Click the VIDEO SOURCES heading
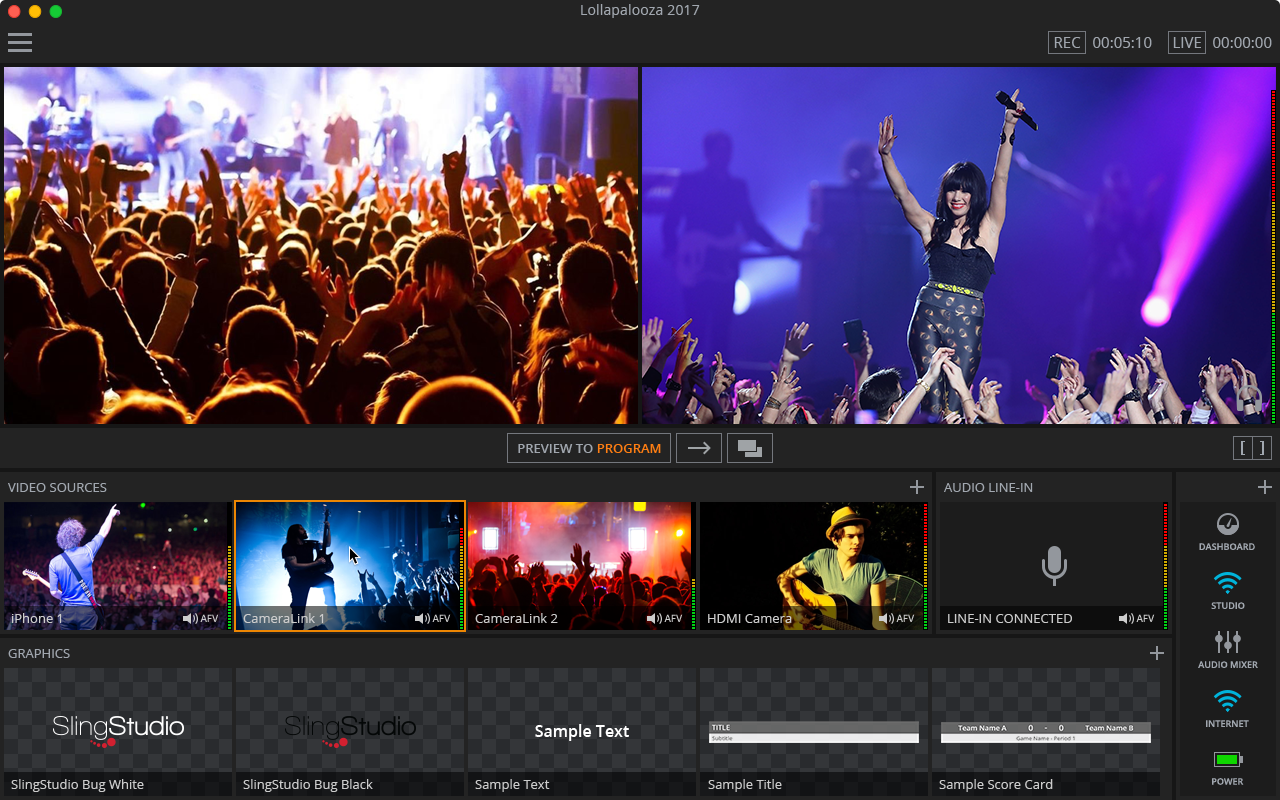Image resolution: width=1280 pixels, height=800 pixels. click(57, 487)
